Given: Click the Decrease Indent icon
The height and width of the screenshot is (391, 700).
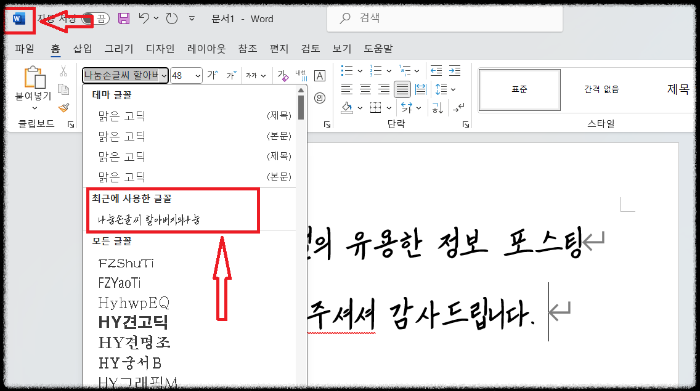Looking at the screenshot, I should coord(436,71).
